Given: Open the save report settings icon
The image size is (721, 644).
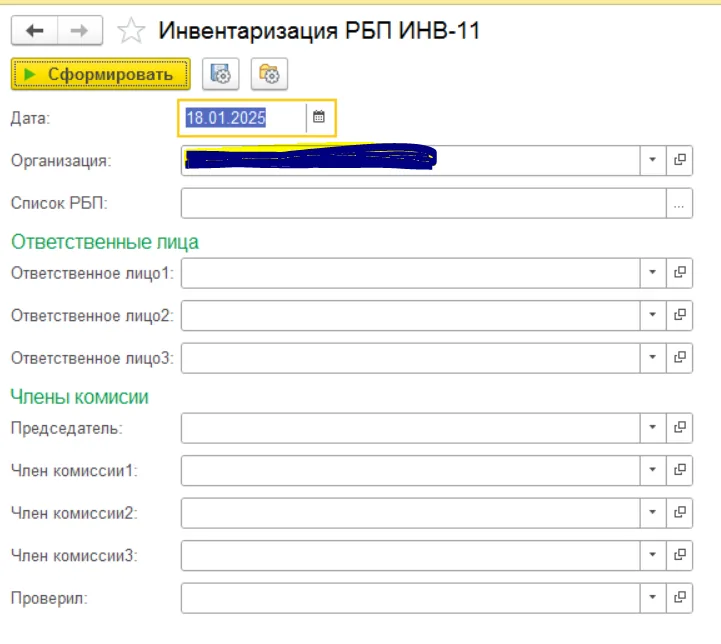Looking at the screenshot, I should 221,74.
